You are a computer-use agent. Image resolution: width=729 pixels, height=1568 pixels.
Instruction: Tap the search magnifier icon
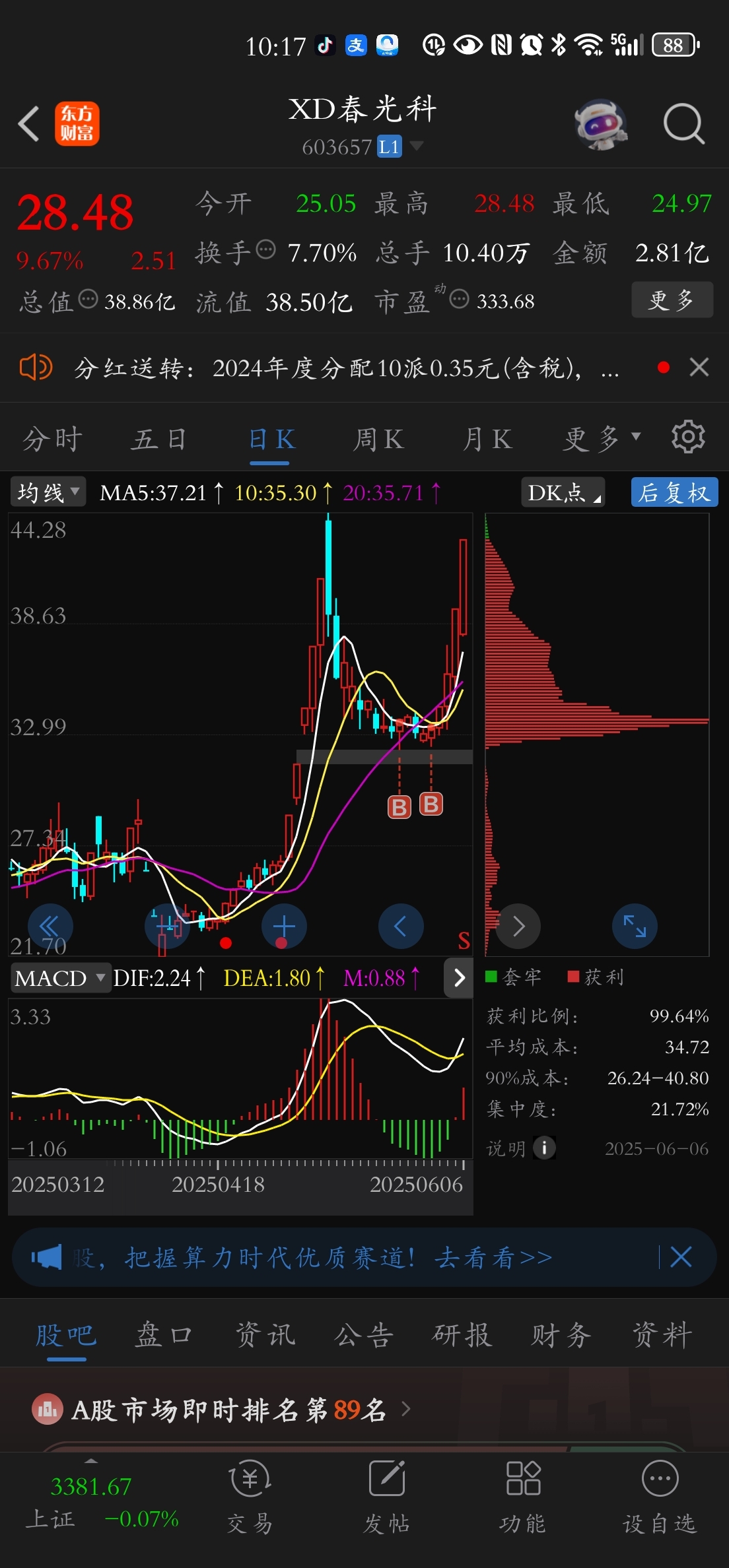(684, 123)
